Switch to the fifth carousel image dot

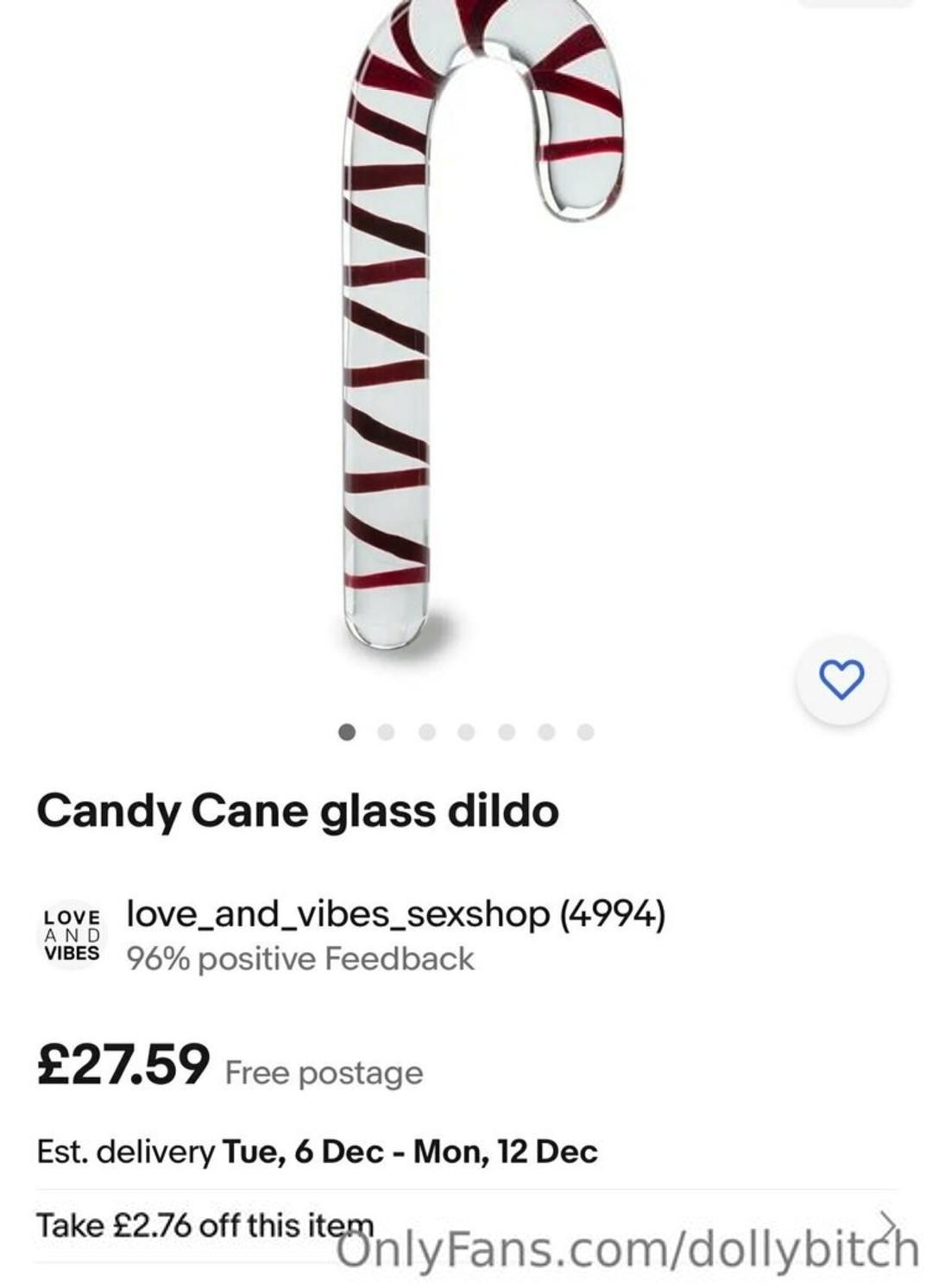[x=507, y=732]
